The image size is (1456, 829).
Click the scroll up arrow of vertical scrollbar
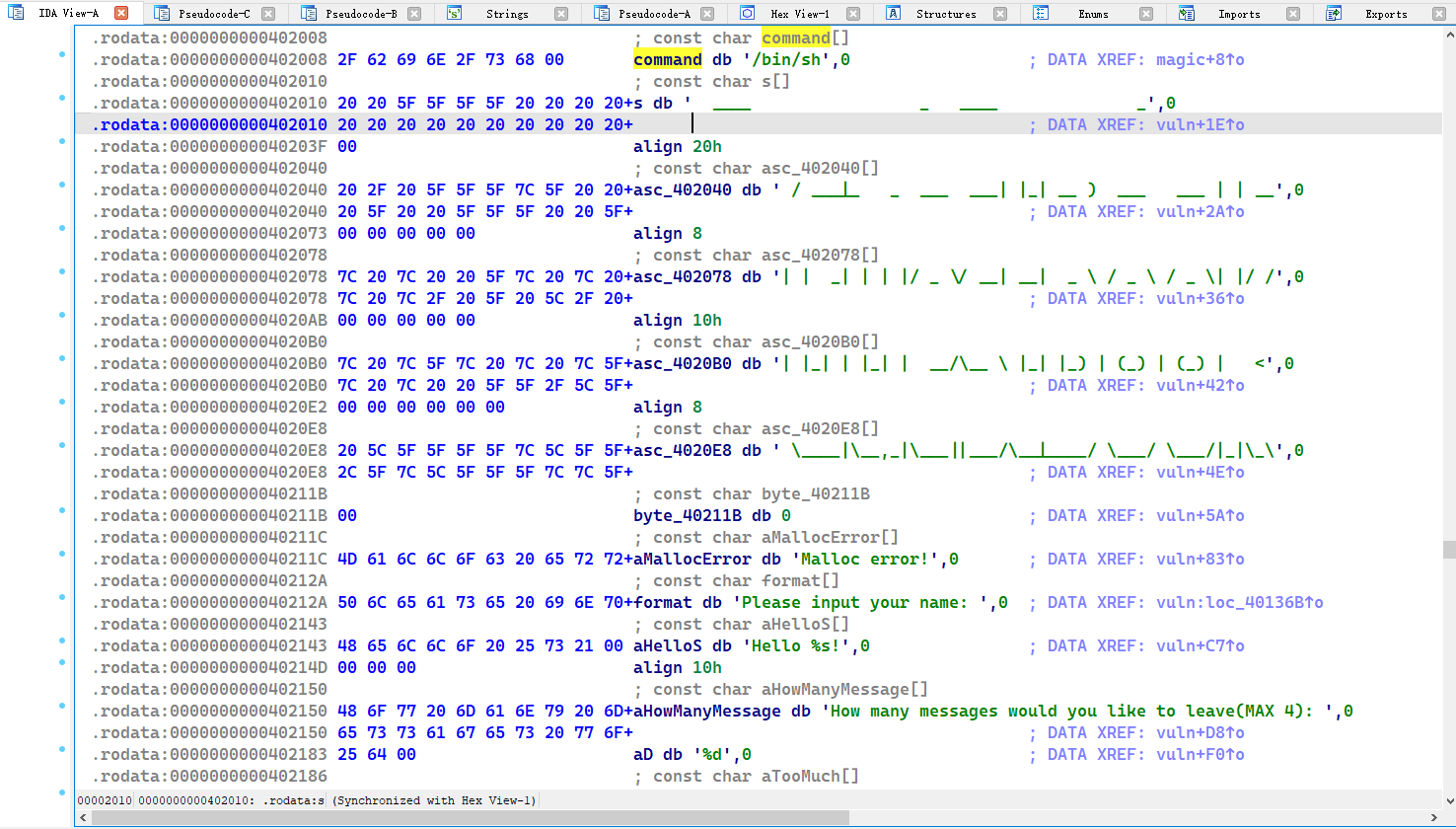pyautogui.click(x=1448, y=35)
